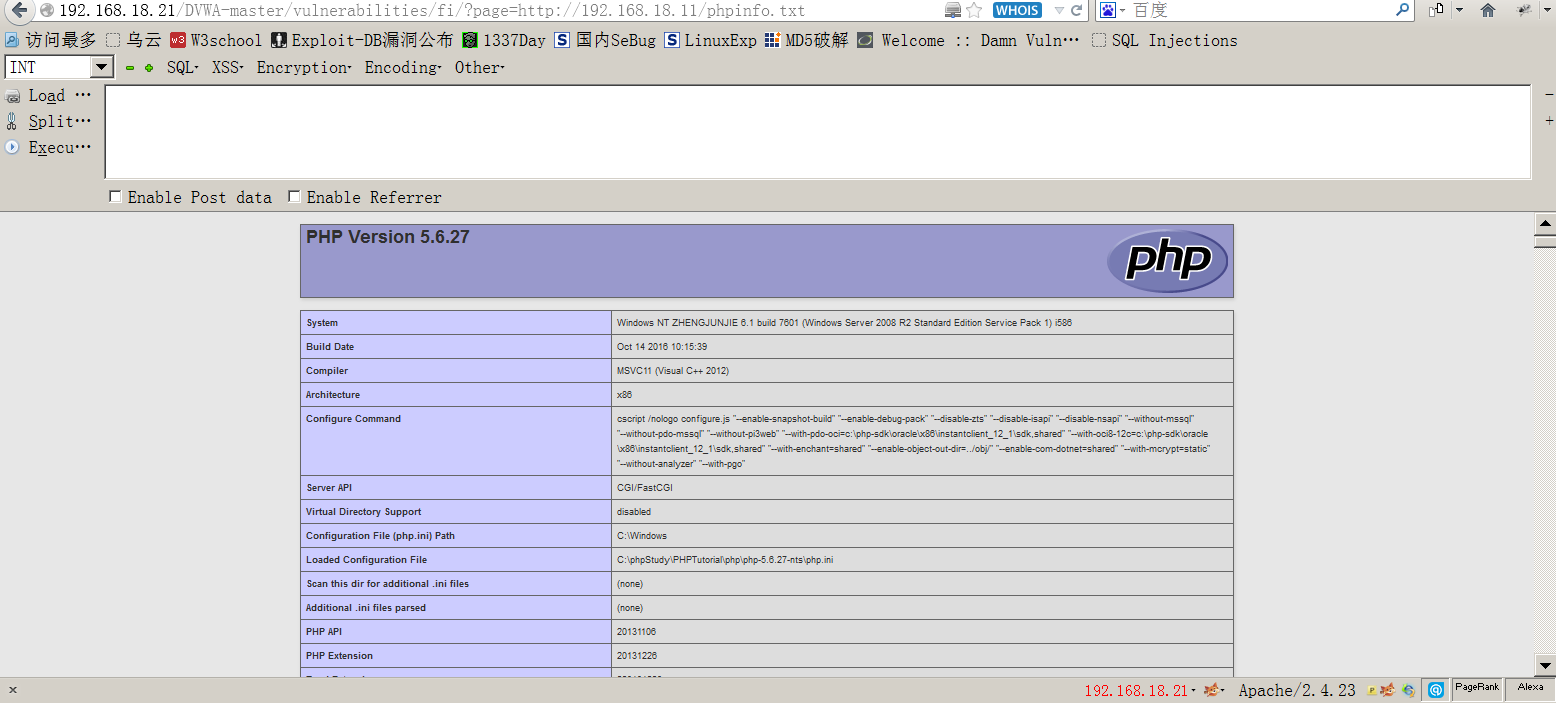The image size is (1556, 704).
Task: Open the Welcome :: Damn Vuln bookmark
Action: (x=968, y=40)
